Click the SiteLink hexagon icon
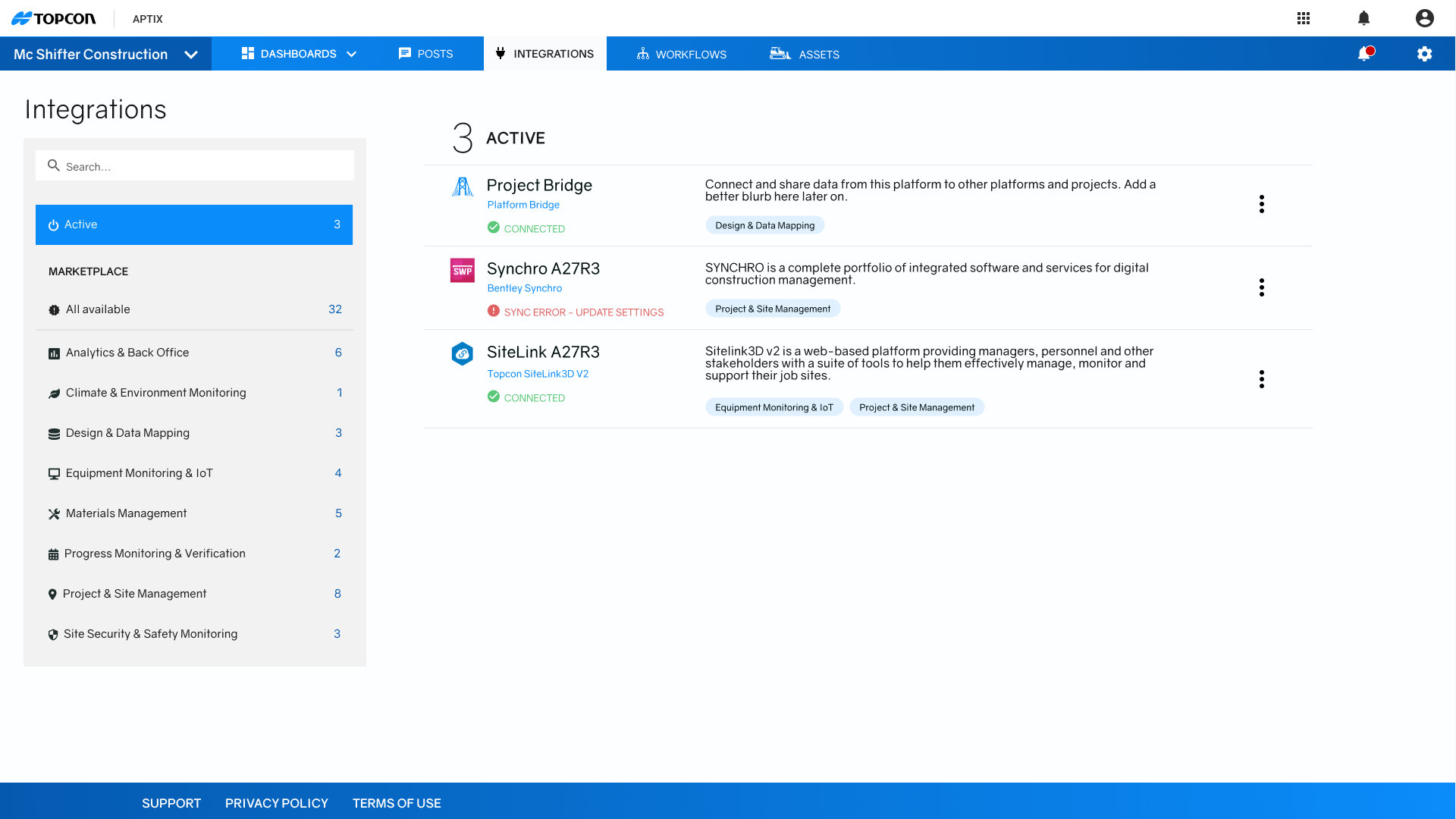 463,353
